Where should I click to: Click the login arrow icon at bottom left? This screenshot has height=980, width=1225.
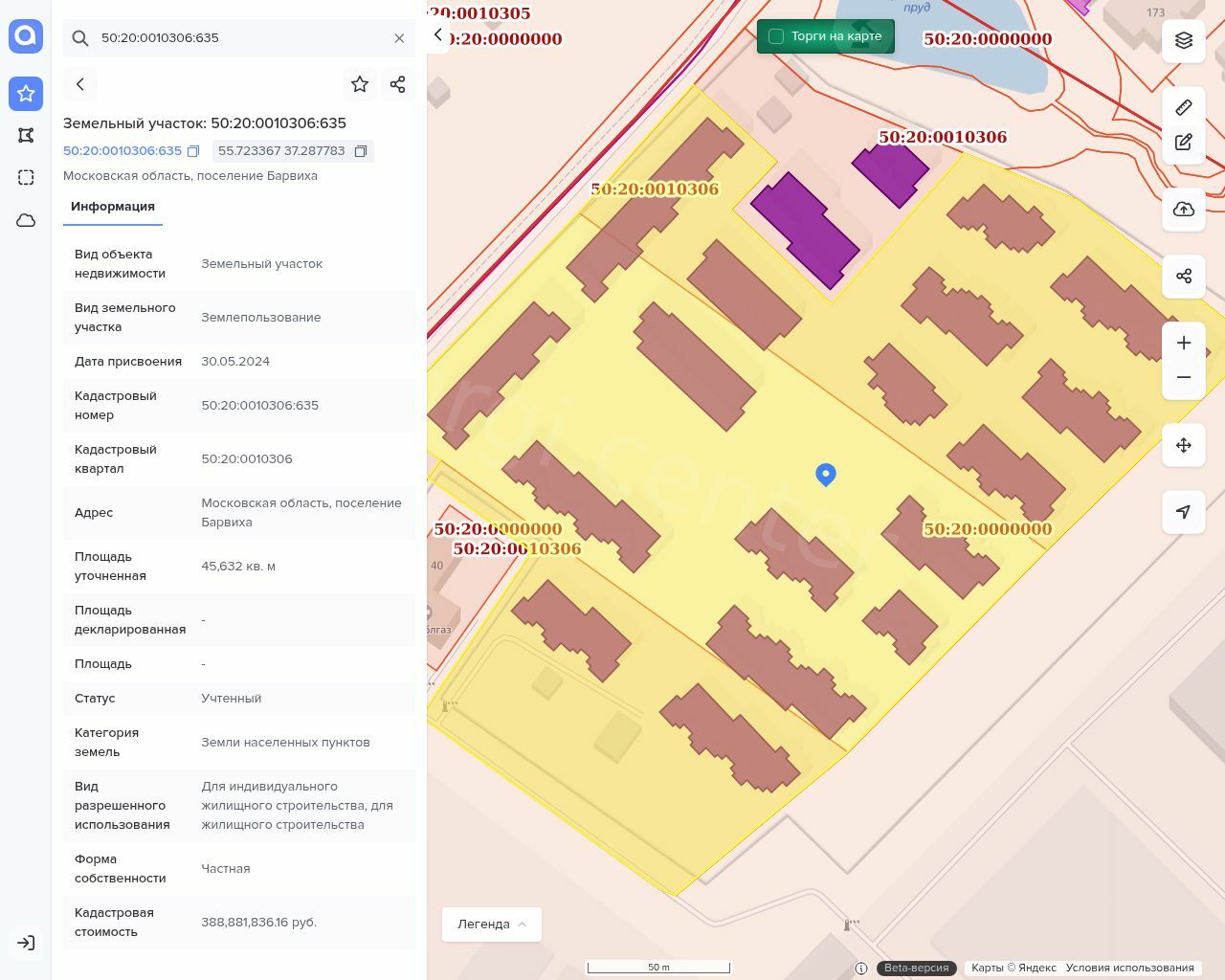(x=26, y=943)
